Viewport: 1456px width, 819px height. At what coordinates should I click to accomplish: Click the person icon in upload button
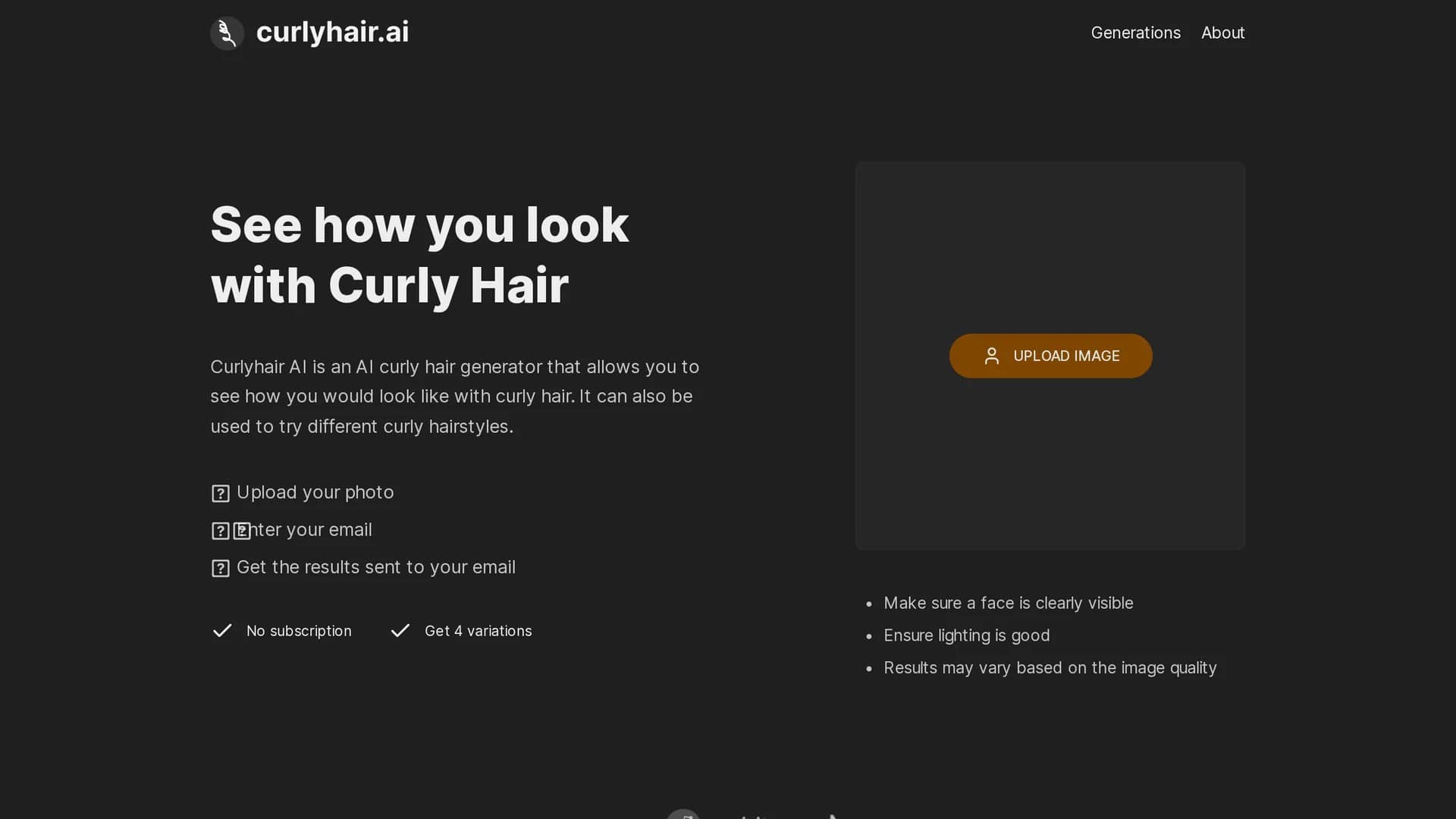[991, 356]
